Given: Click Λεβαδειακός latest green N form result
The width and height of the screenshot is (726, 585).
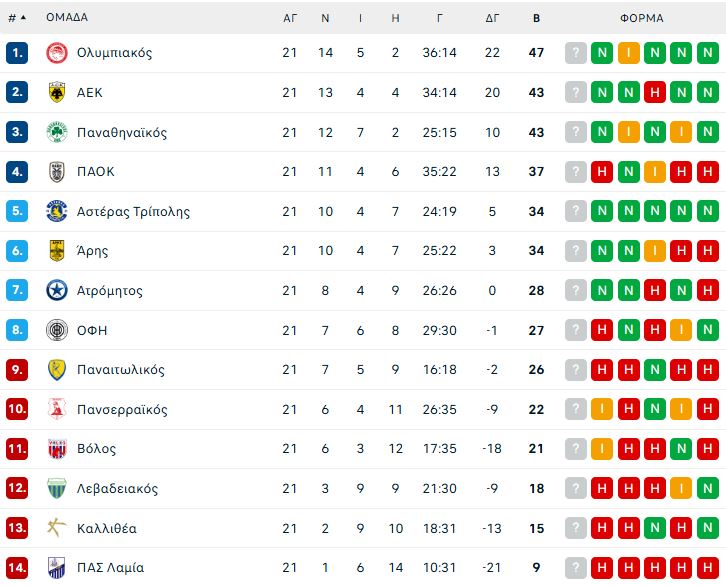Looking at the screenshot, I should (x=708, y=488).
